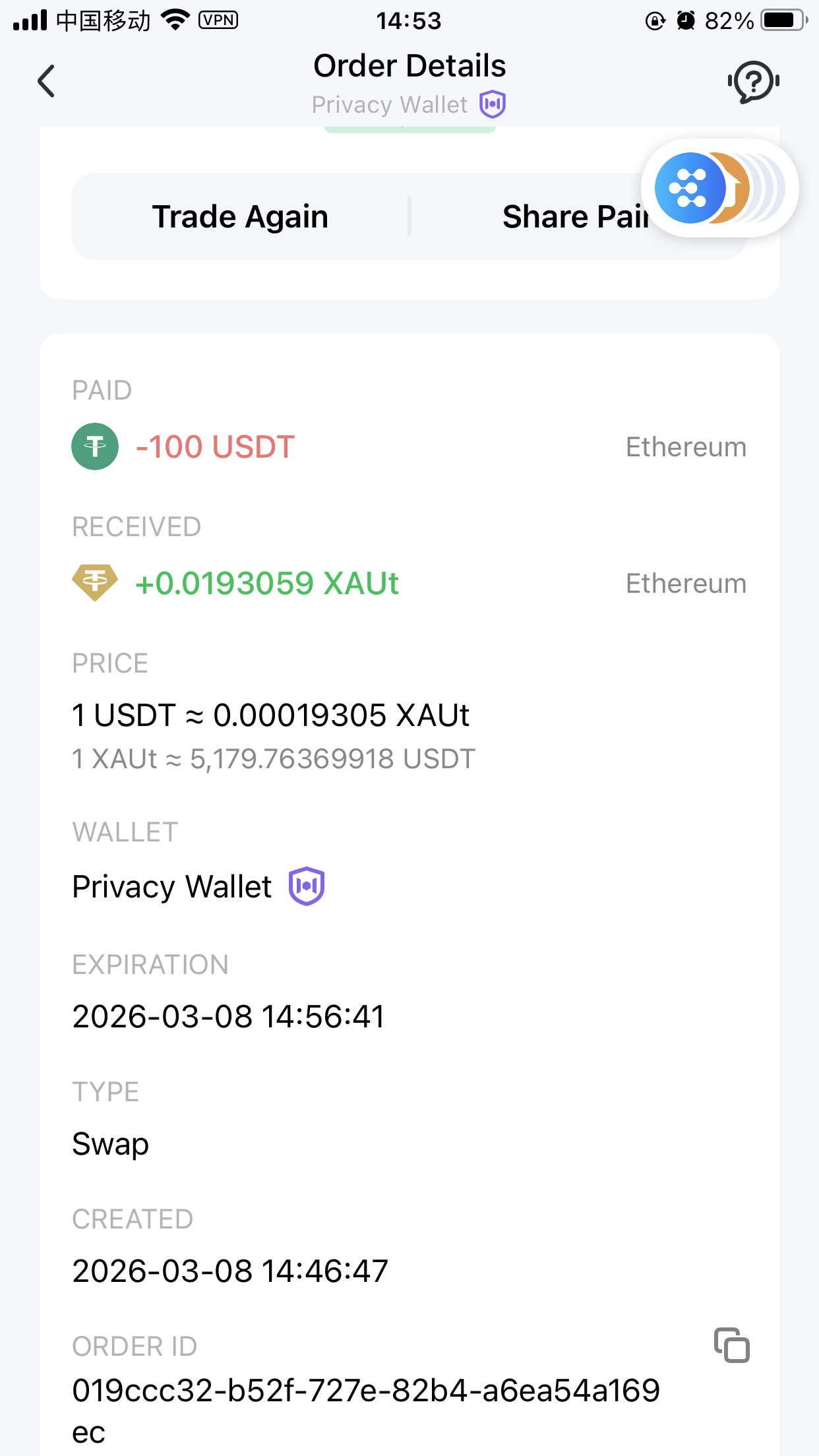The width and height of the screenshot is (819, 1456).
Task: Tap the -100 USDT paid amount
Action: tap(215, 447)
